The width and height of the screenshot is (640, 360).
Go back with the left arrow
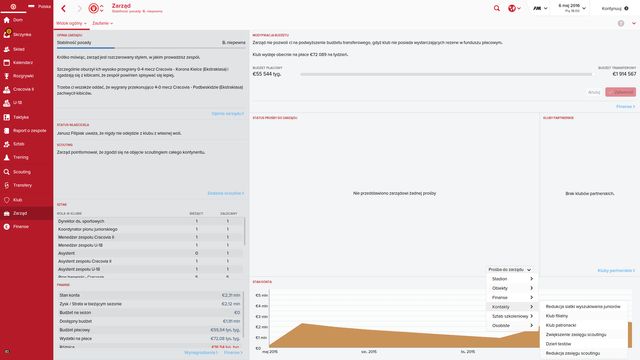click(64, 8)
